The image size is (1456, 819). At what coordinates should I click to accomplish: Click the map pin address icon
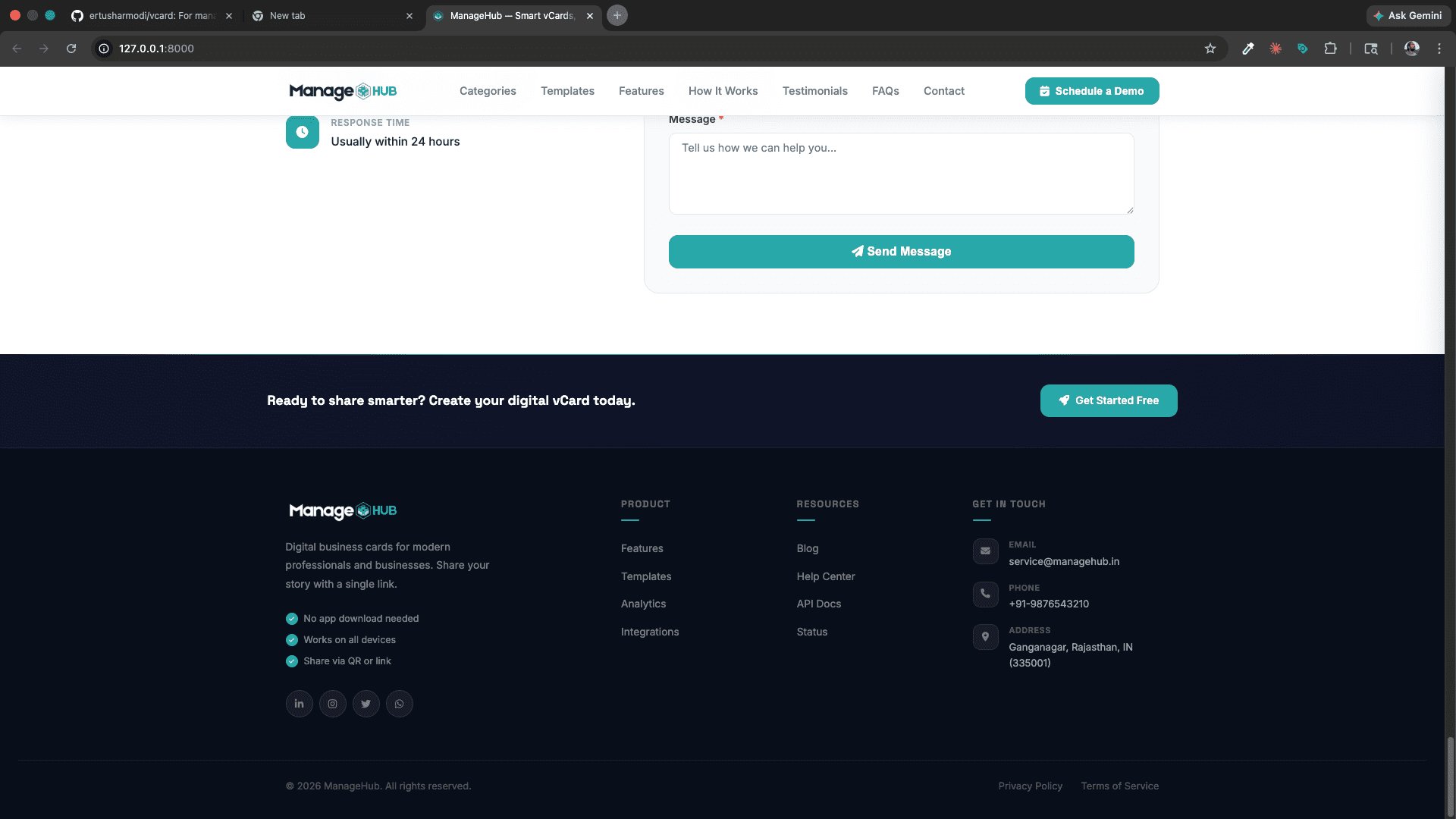click(985, 637)
